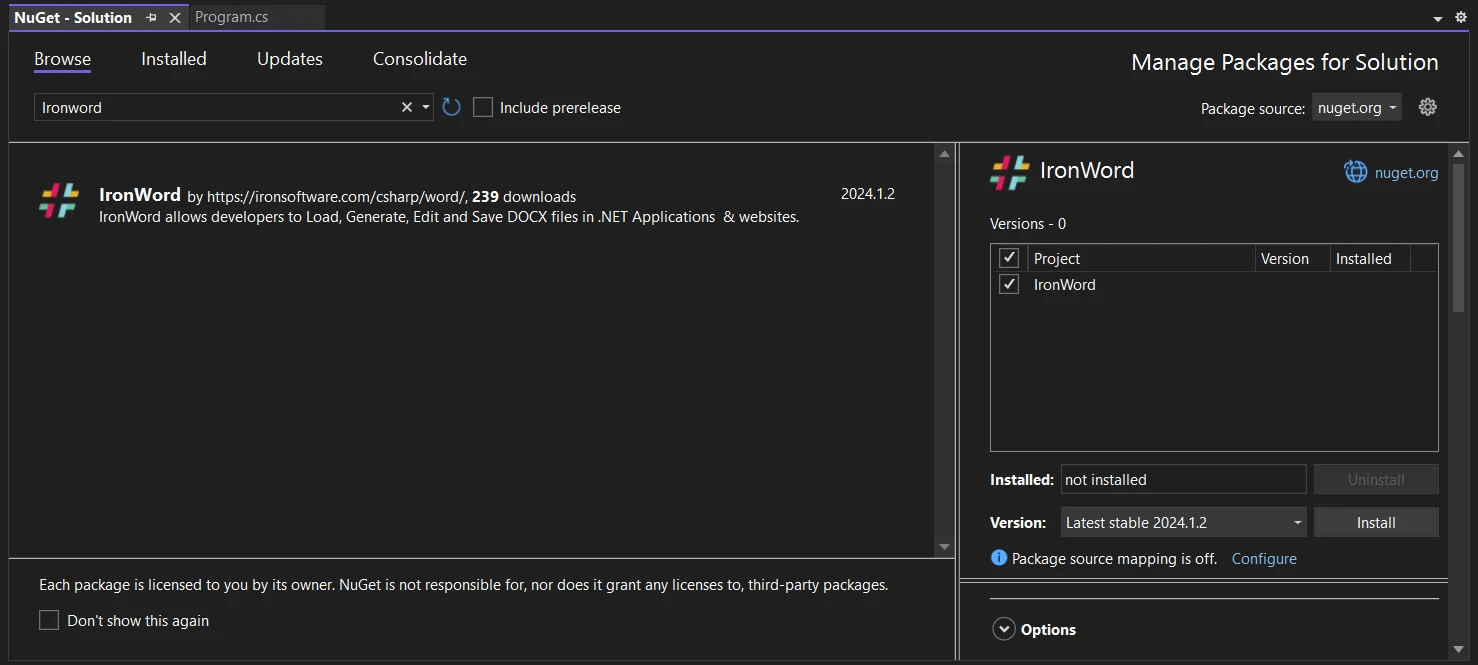The width and height of the screenshot is (1478, 665).
Task: Open the Configure link
Action: tap(1264, 558)
